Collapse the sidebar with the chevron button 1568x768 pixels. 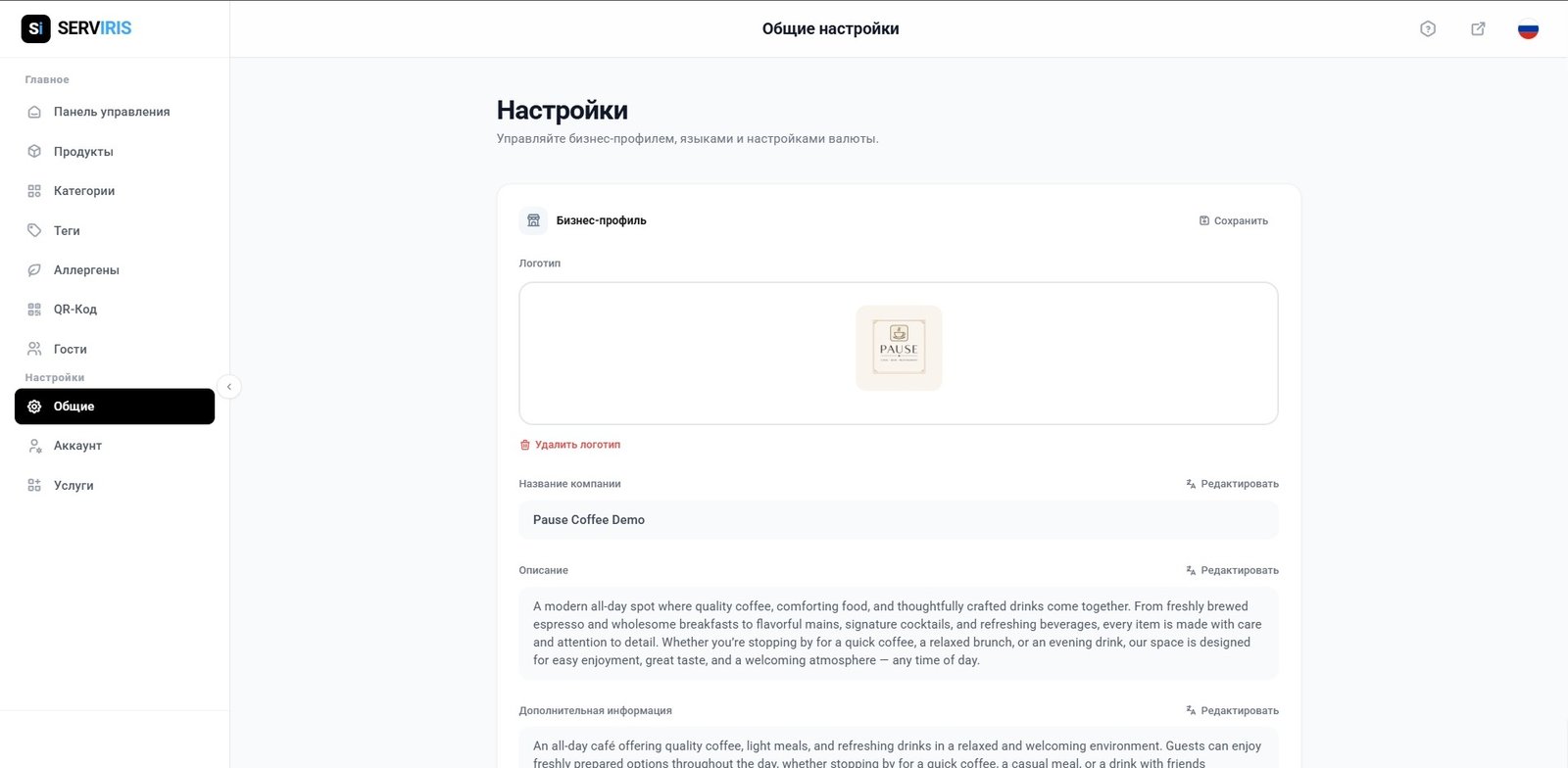(228, 387)
